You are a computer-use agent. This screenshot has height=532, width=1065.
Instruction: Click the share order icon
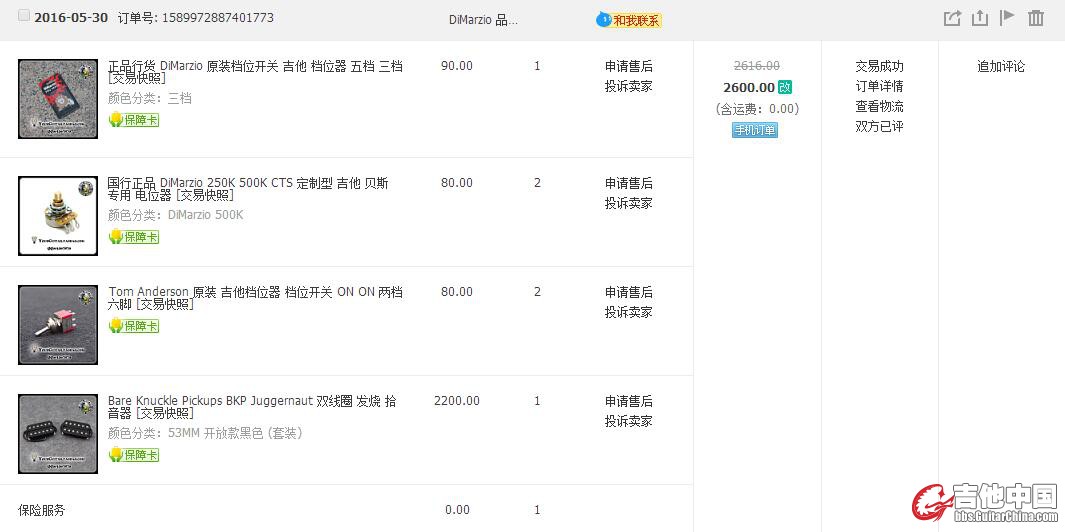pyautogui.click(x=952, y=18)
